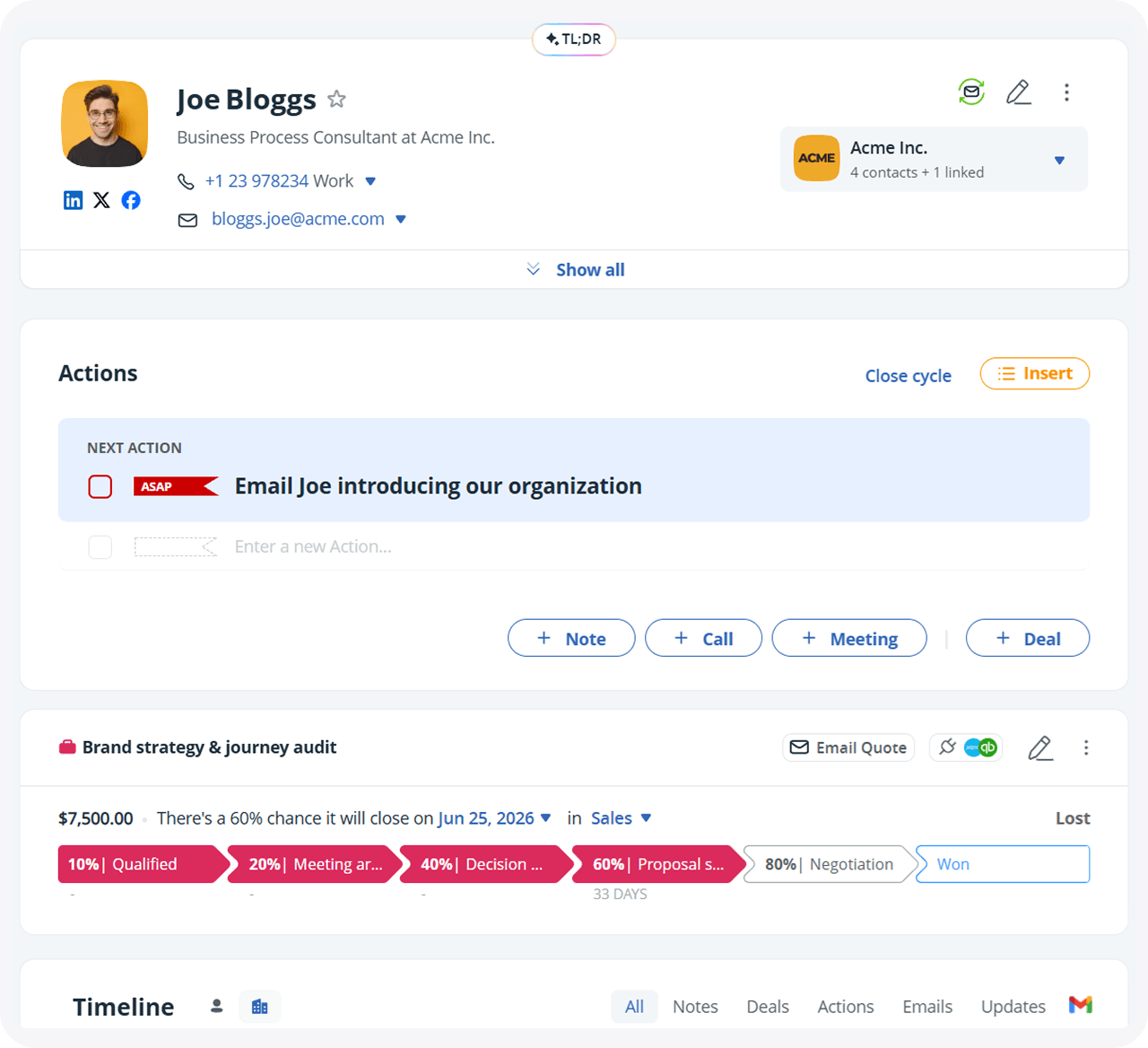1148x1048 pixels.
Task: Switch to Deals timeline tab
Action: [x=768, y=1007]
